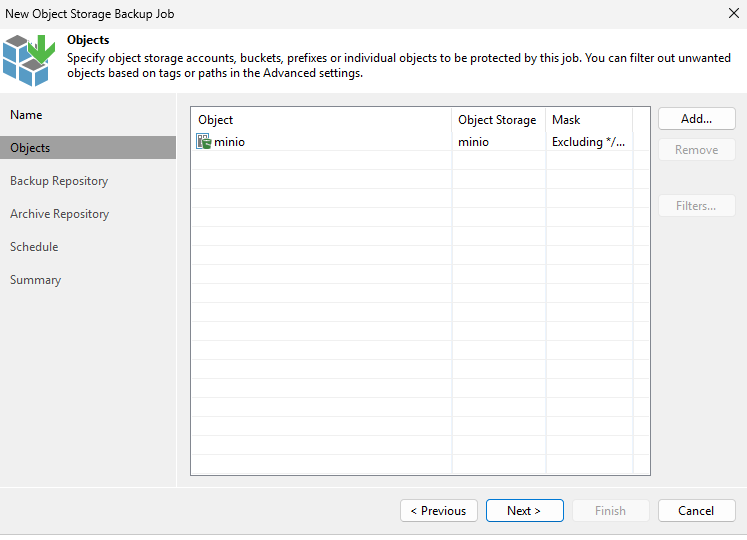747x540 pixels.
Task: Jump to the Summary step
Action: [x=36, y=280]
